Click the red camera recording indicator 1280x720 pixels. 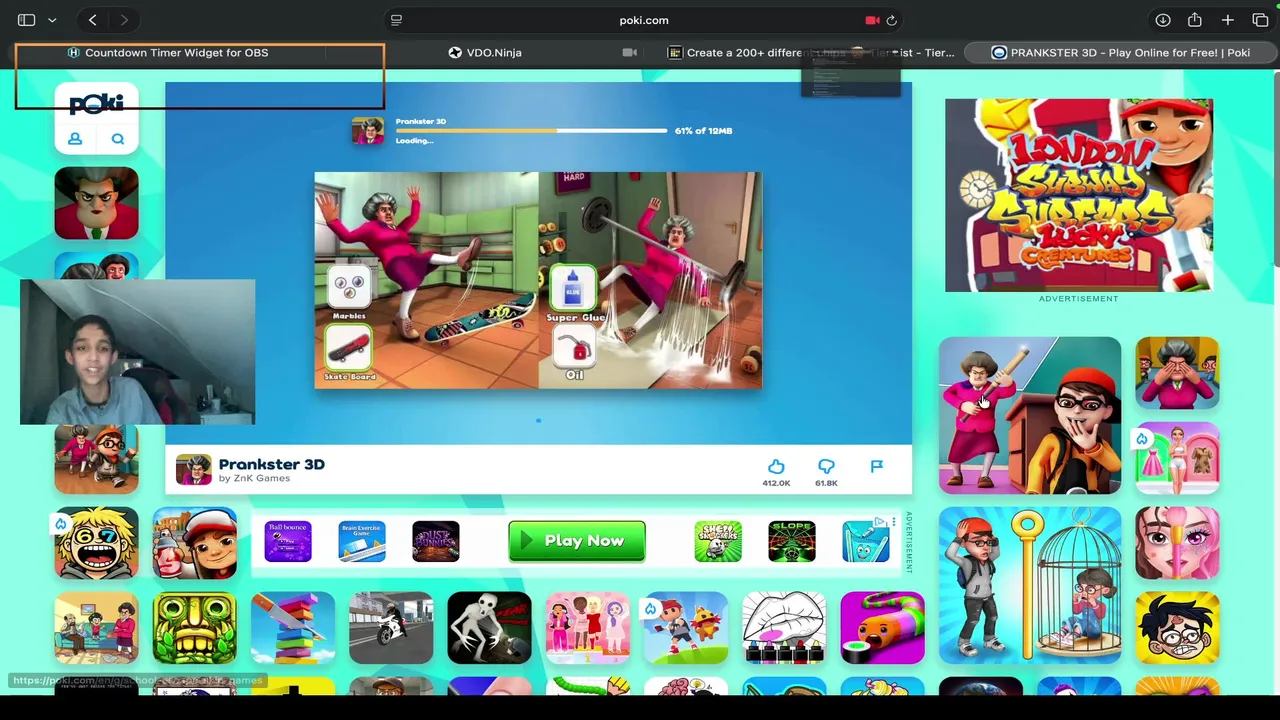click(872, 20)
